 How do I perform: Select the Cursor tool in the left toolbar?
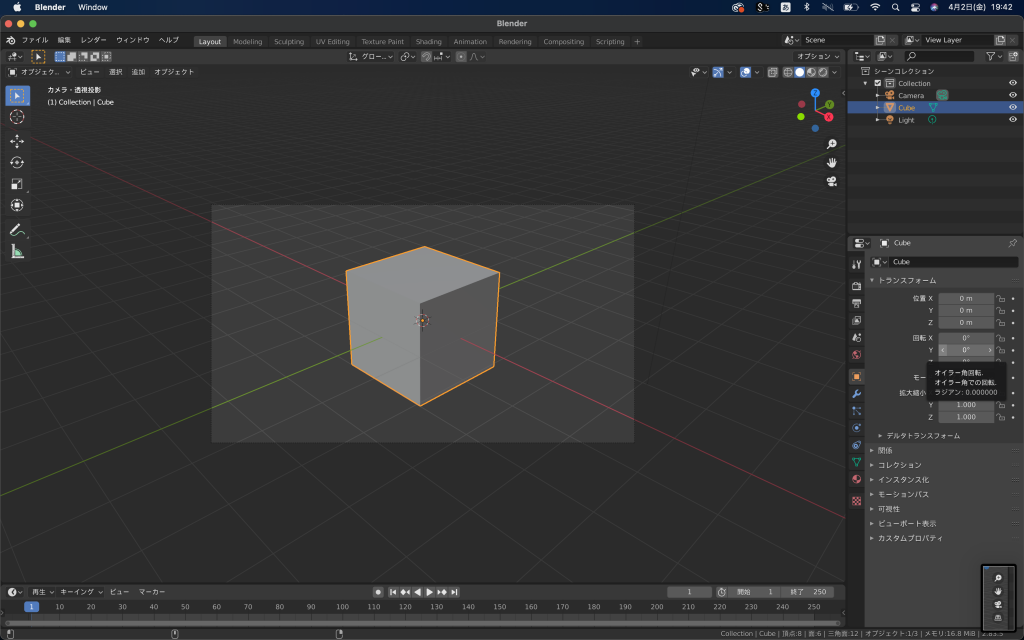(x=17, y=117)
